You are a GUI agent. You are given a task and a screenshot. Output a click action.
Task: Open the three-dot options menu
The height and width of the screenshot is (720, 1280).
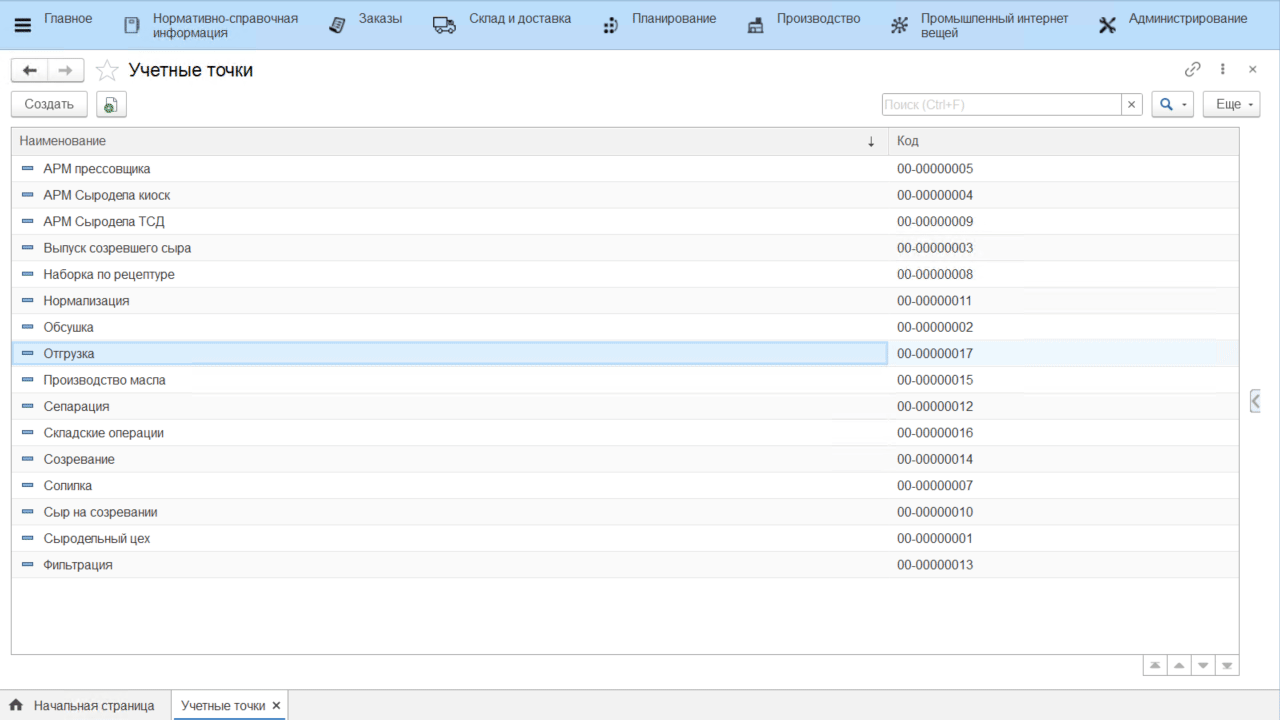[x=1222, y=69]
